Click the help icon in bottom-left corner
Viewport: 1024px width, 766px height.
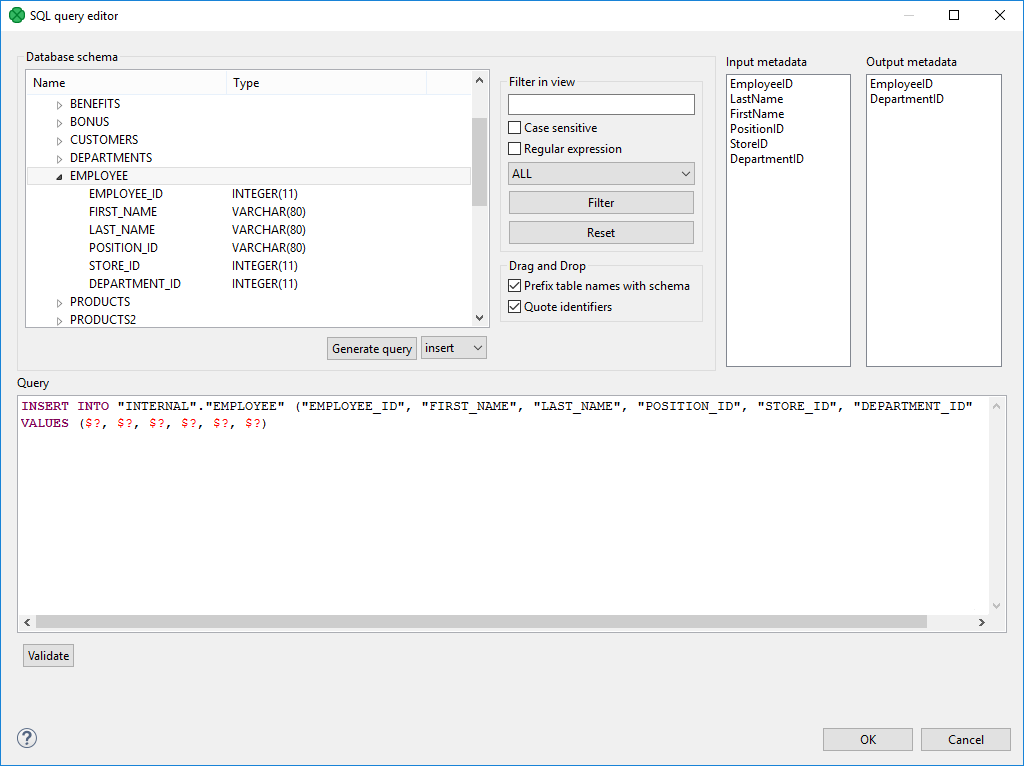tap(26, 738)
